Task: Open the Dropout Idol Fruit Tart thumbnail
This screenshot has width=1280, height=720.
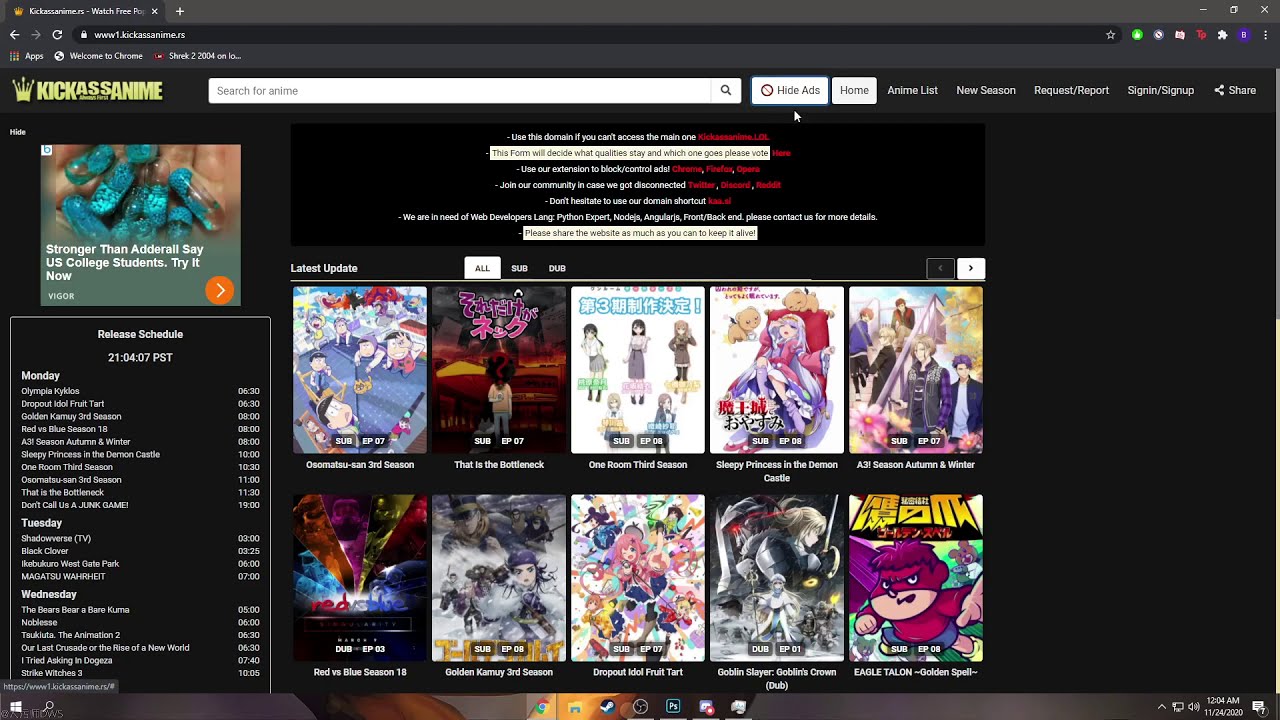Action: (637, 578)
